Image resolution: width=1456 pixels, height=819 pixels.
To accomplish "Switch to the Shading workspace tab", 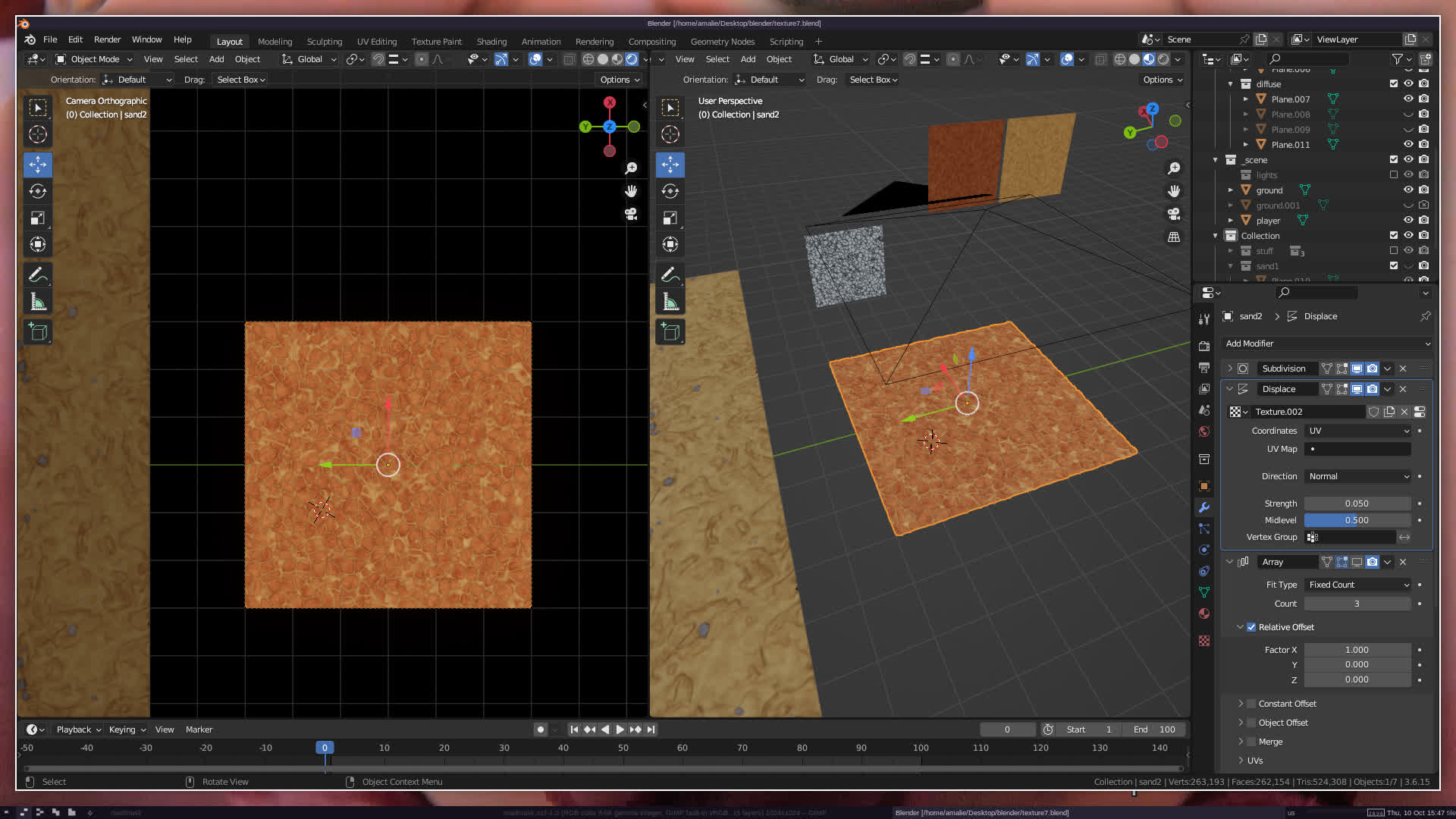I will [491, 42].
